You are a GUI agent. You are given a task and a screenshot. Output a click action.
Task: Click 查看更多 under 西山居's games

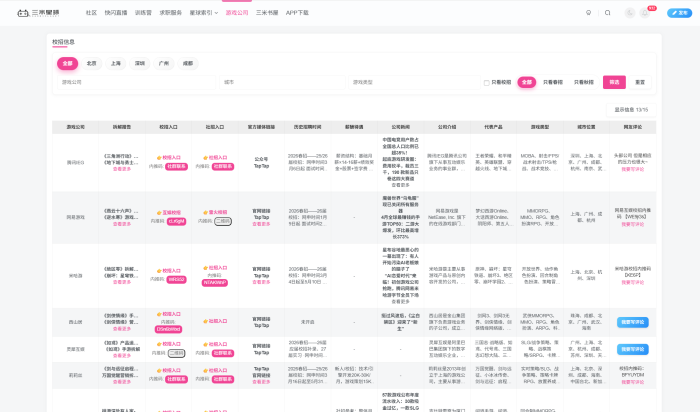(x=121, y=329)
